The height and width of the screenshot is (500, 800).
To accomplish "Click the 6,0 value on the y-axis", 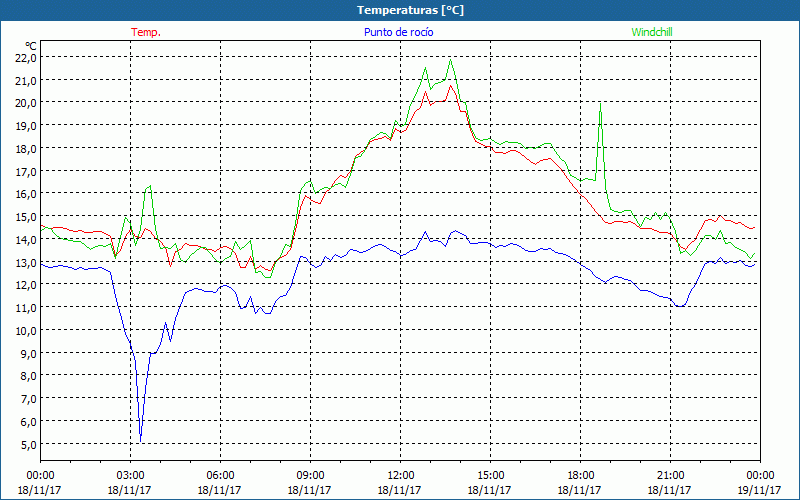I will pyautogui.click(x=28, y=421).
